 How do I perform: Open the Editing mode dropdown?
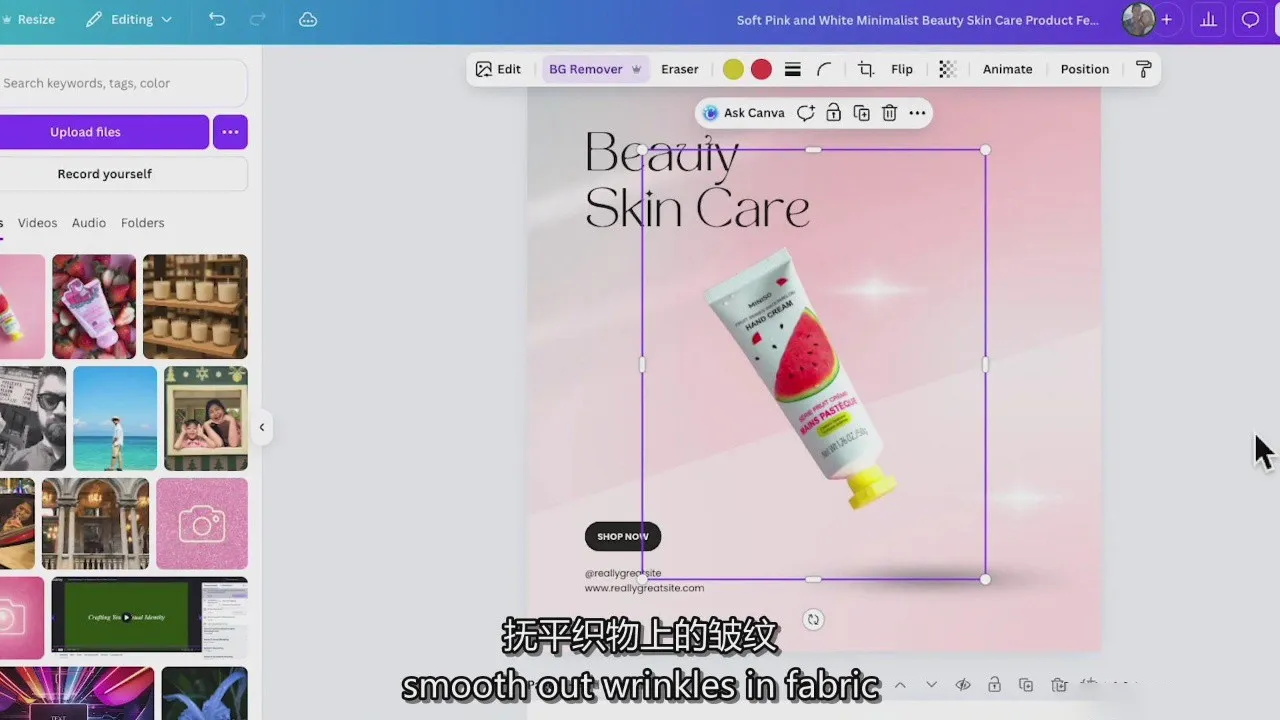[x=129, y=19]
